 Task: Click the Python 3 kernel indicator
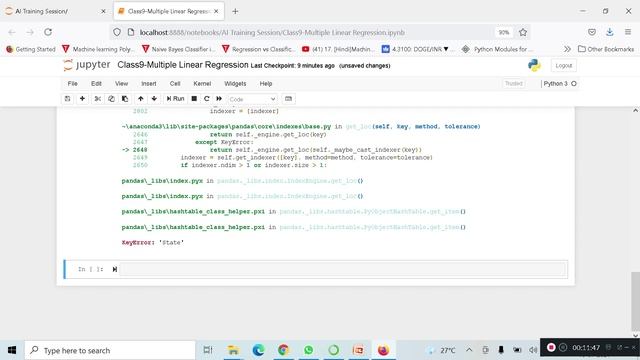tap(560, 84)
